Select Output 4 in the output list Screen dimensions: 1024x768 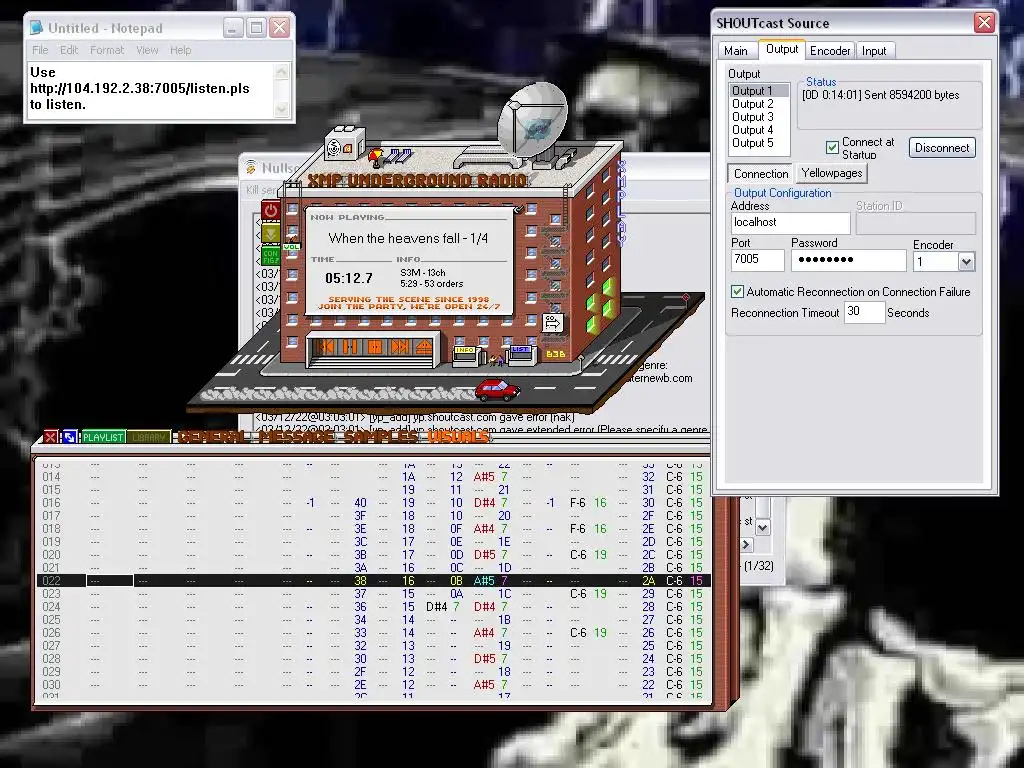[x=759, y=130]
